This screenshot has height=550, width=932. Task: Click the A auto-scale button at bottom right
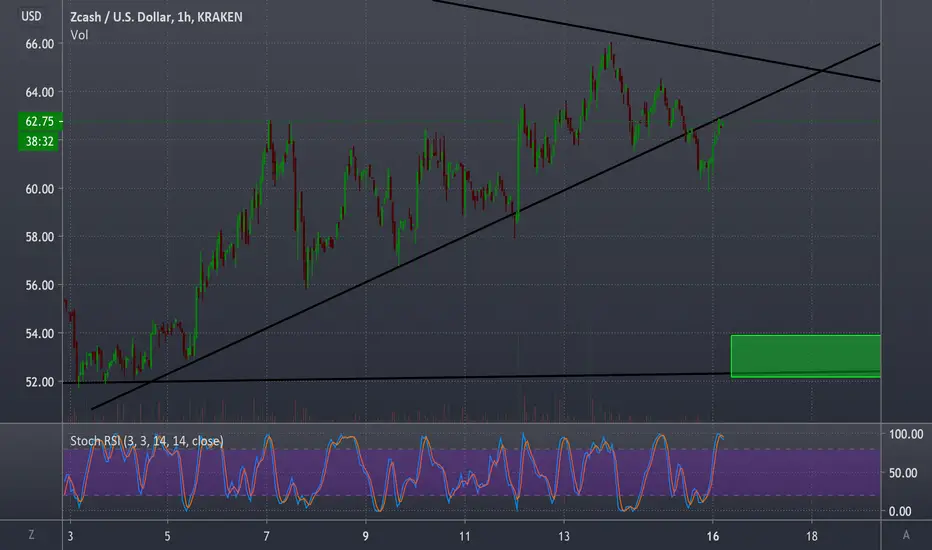[906, 535]
